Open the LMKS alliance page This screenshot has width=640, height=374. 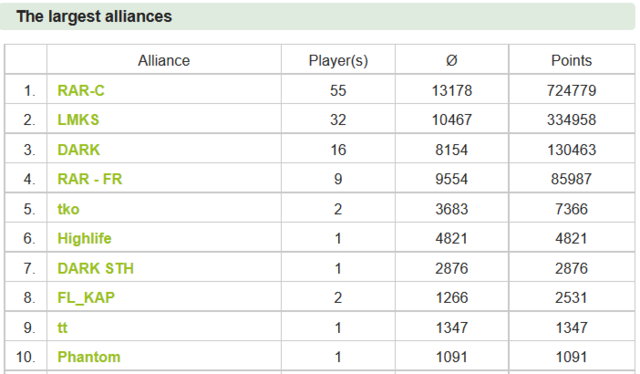point(78,120)
